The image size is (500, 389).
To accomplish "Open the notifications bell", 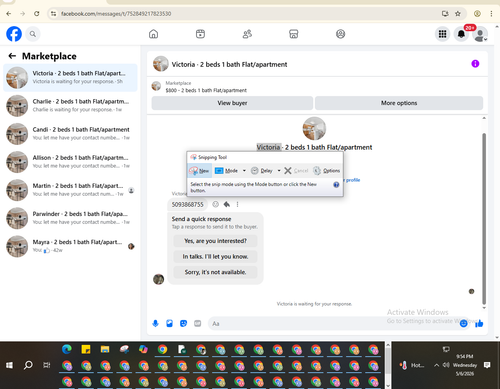I will [461, 34].
